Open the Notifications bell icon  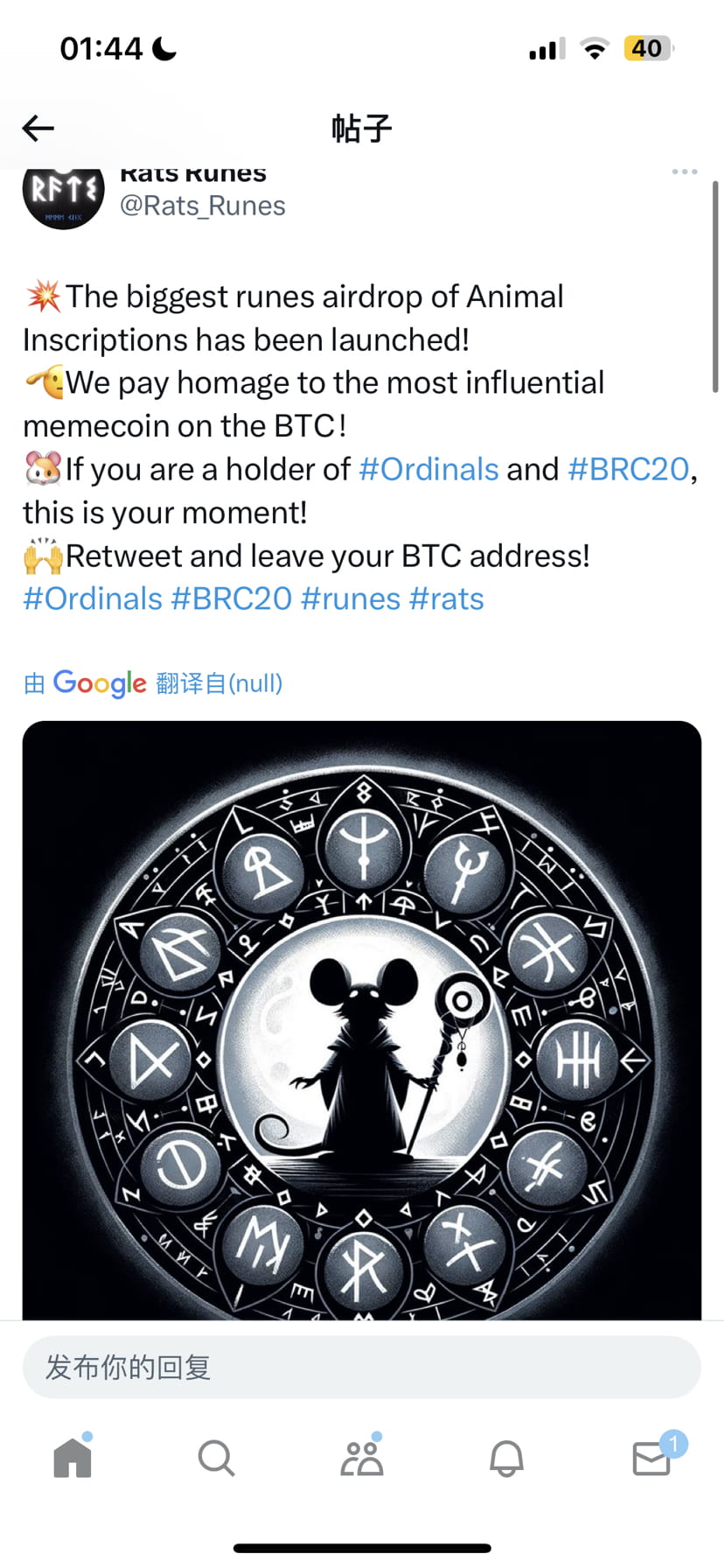pos(507,1457)
